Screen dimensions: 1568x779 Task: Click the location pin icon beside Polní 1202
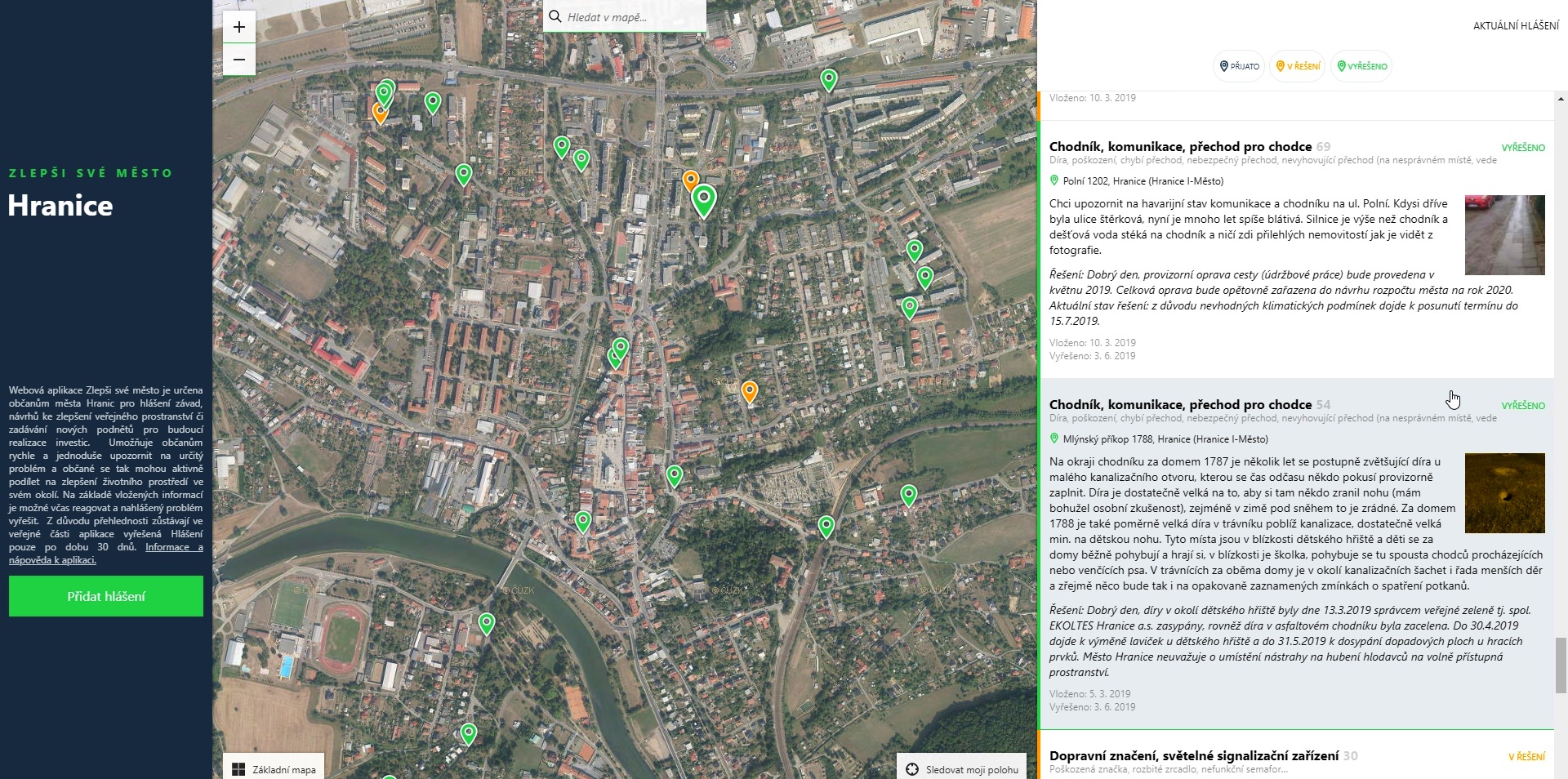tap(1054, 180)
